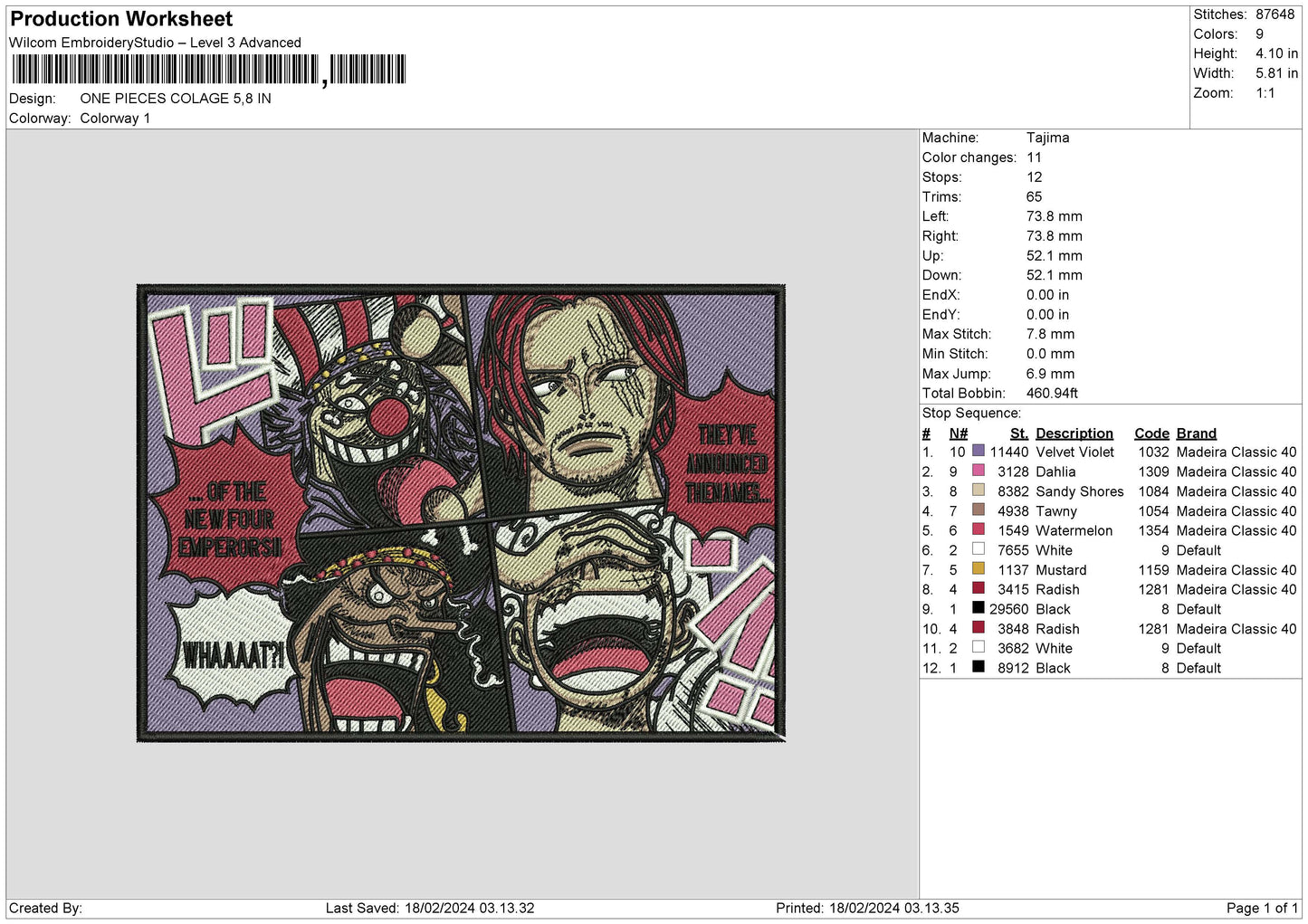Image resolution: width=1308 pixels, height=924 pixels.
Task: Click stitch count '29560' in stop 9
Action: (1009, 609)
